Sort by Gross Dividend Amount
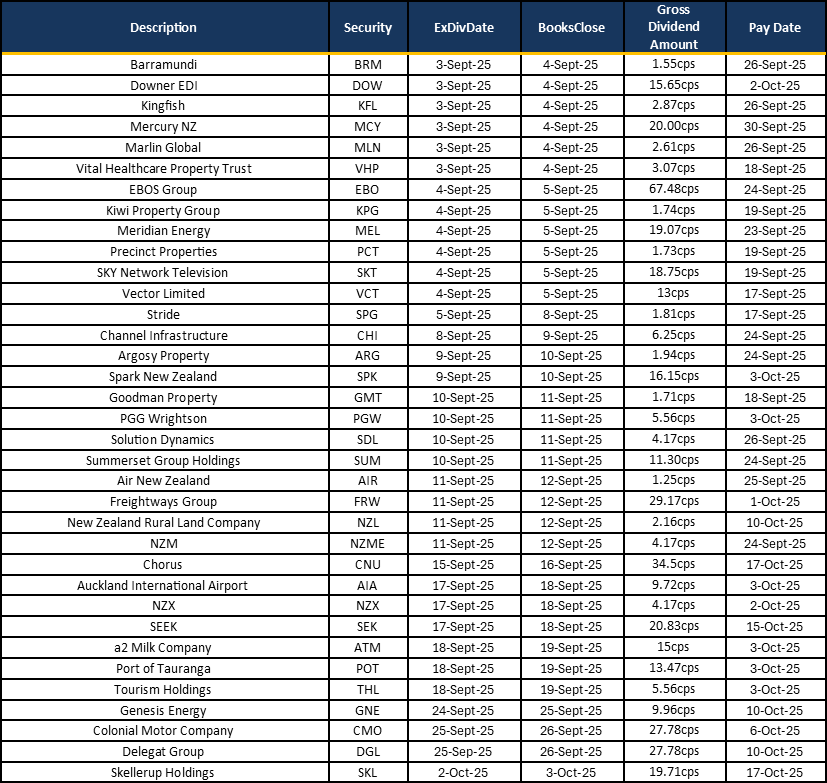Screen dimensions: 827x783 (x=674, y=27)
